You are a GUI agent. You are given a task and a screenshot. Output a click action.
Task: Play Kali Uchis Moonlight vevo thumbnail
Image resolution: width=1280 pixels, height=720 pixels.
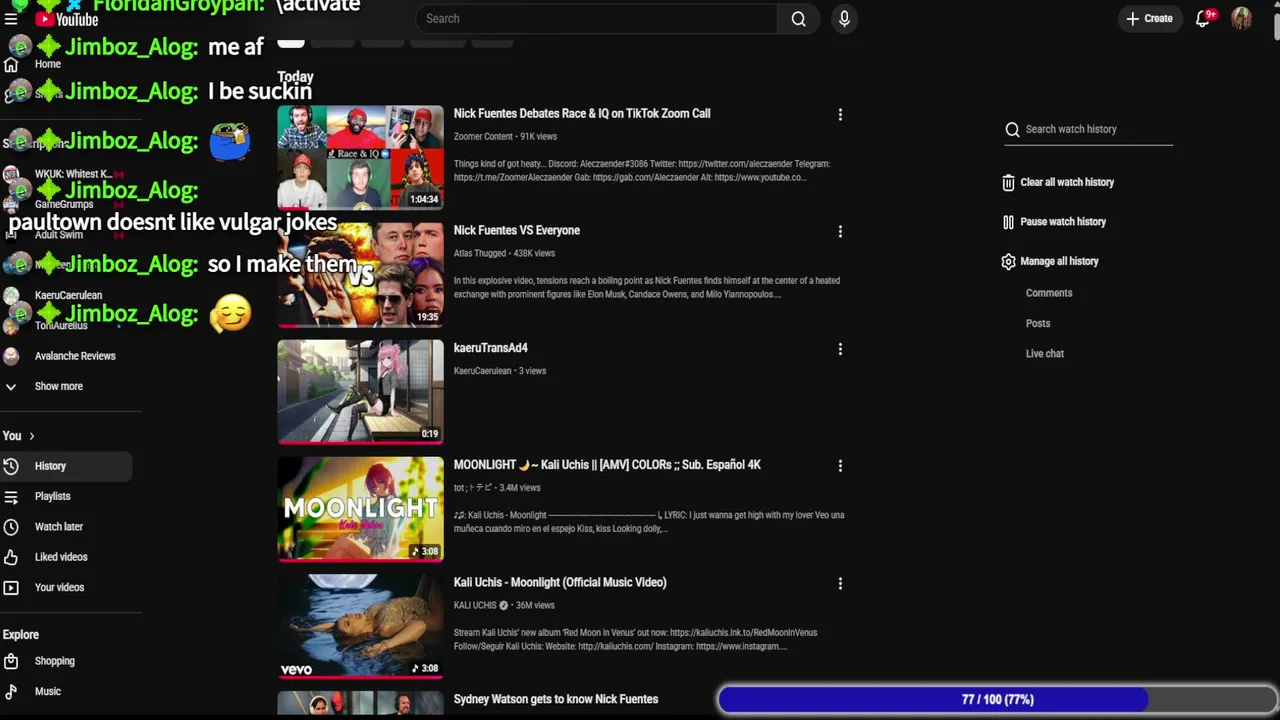[360, 626]
